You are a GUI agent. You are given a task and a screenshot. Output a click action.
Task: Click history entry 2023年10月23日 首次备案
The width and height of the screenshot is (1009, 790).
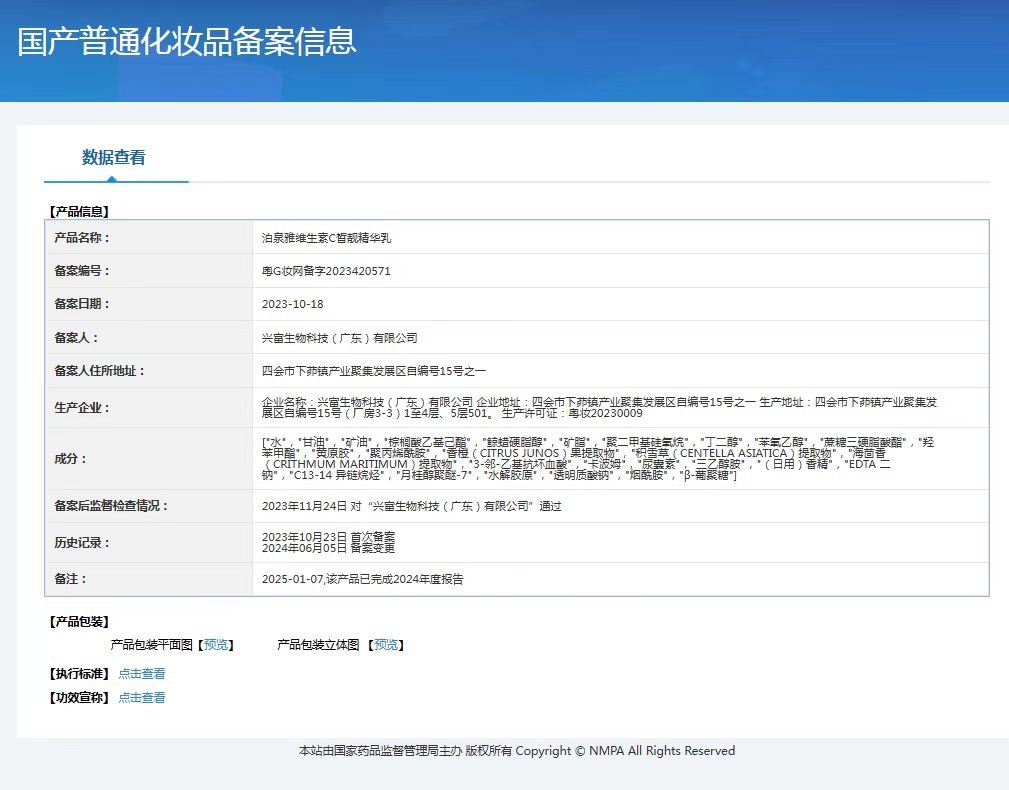[328, 537]
